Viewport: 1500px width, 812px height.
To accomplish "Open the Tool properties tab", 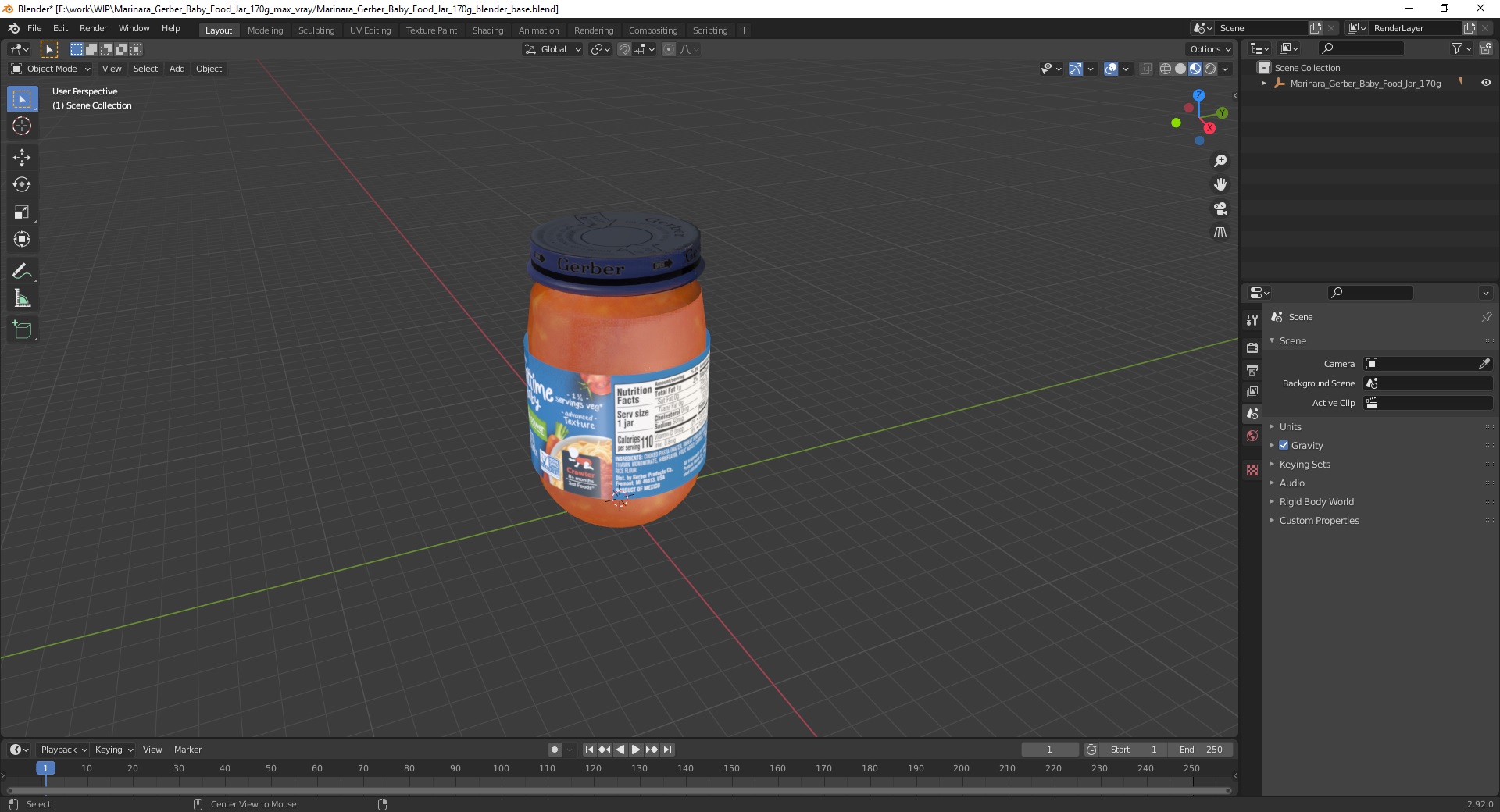I will (1252, 320).
